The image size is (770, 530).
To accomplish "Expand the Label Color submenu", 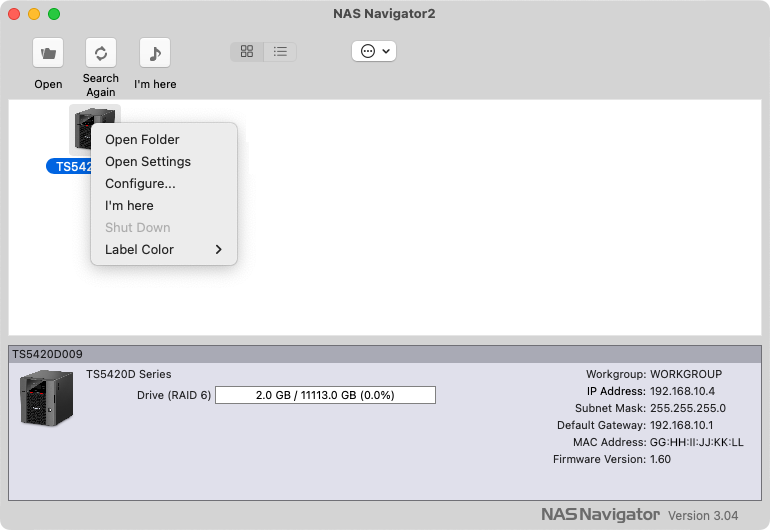I will pos(140,250).
